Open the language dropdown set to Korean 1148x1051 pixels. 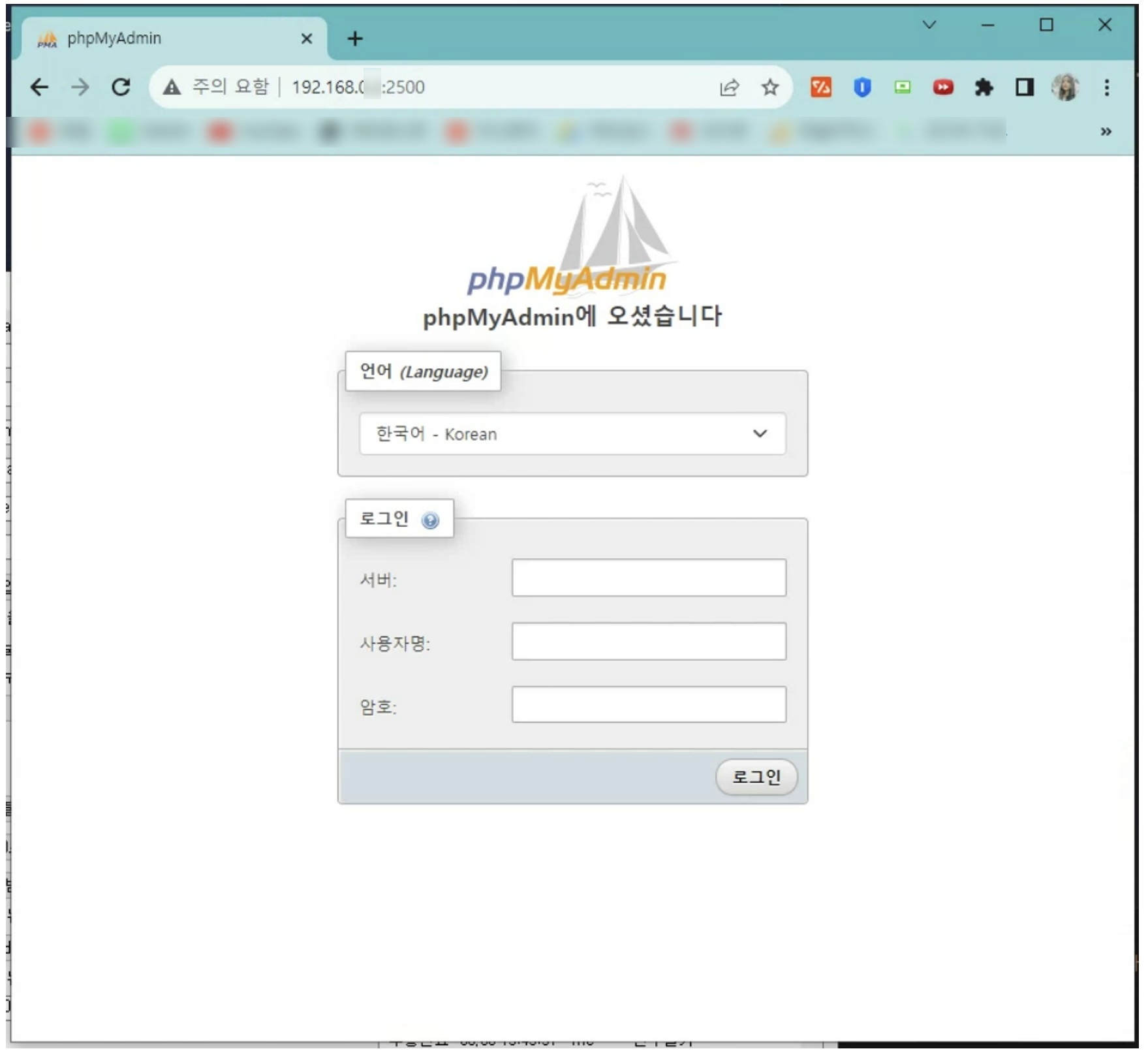coord(572,433)
